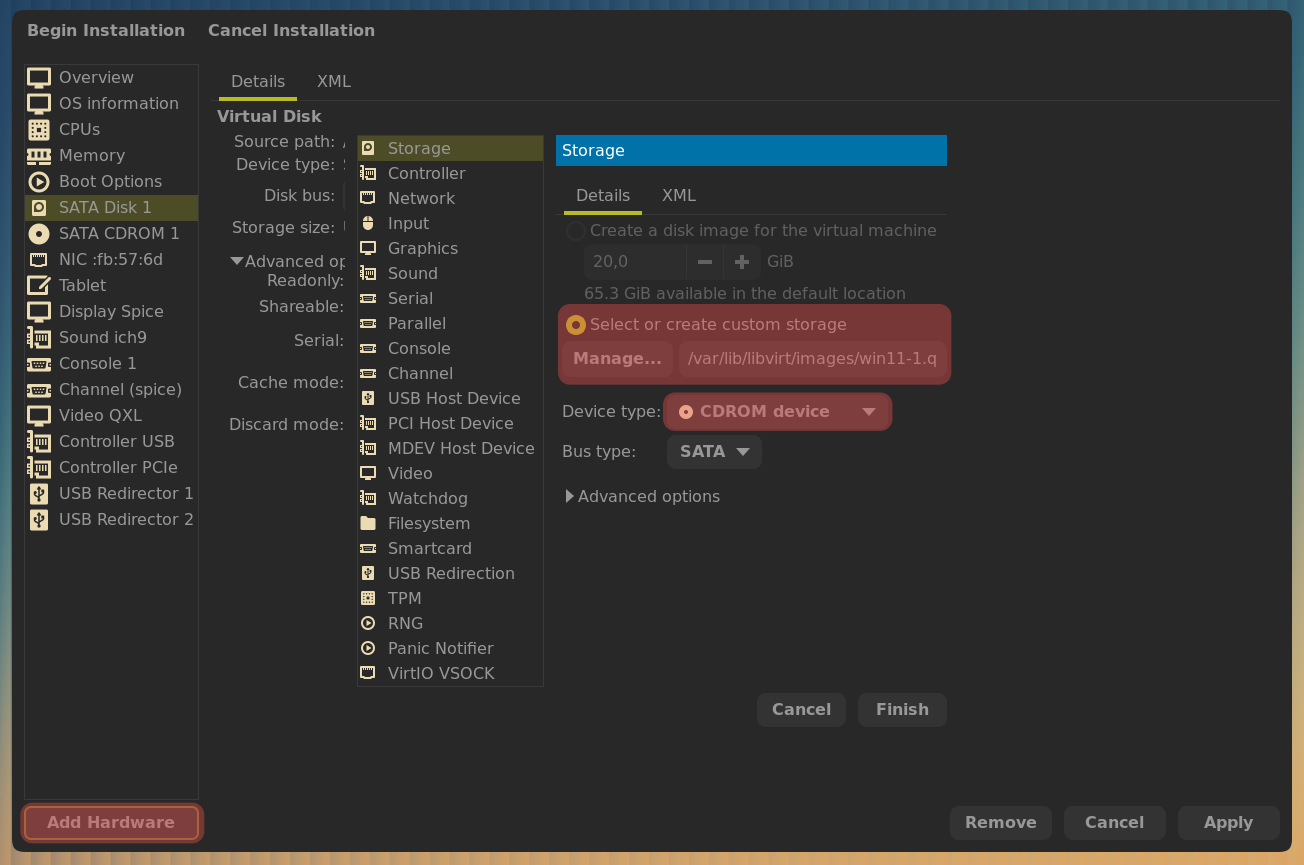
Task: Choose 'Create a disk image' radio option
Action: (576, 231)
